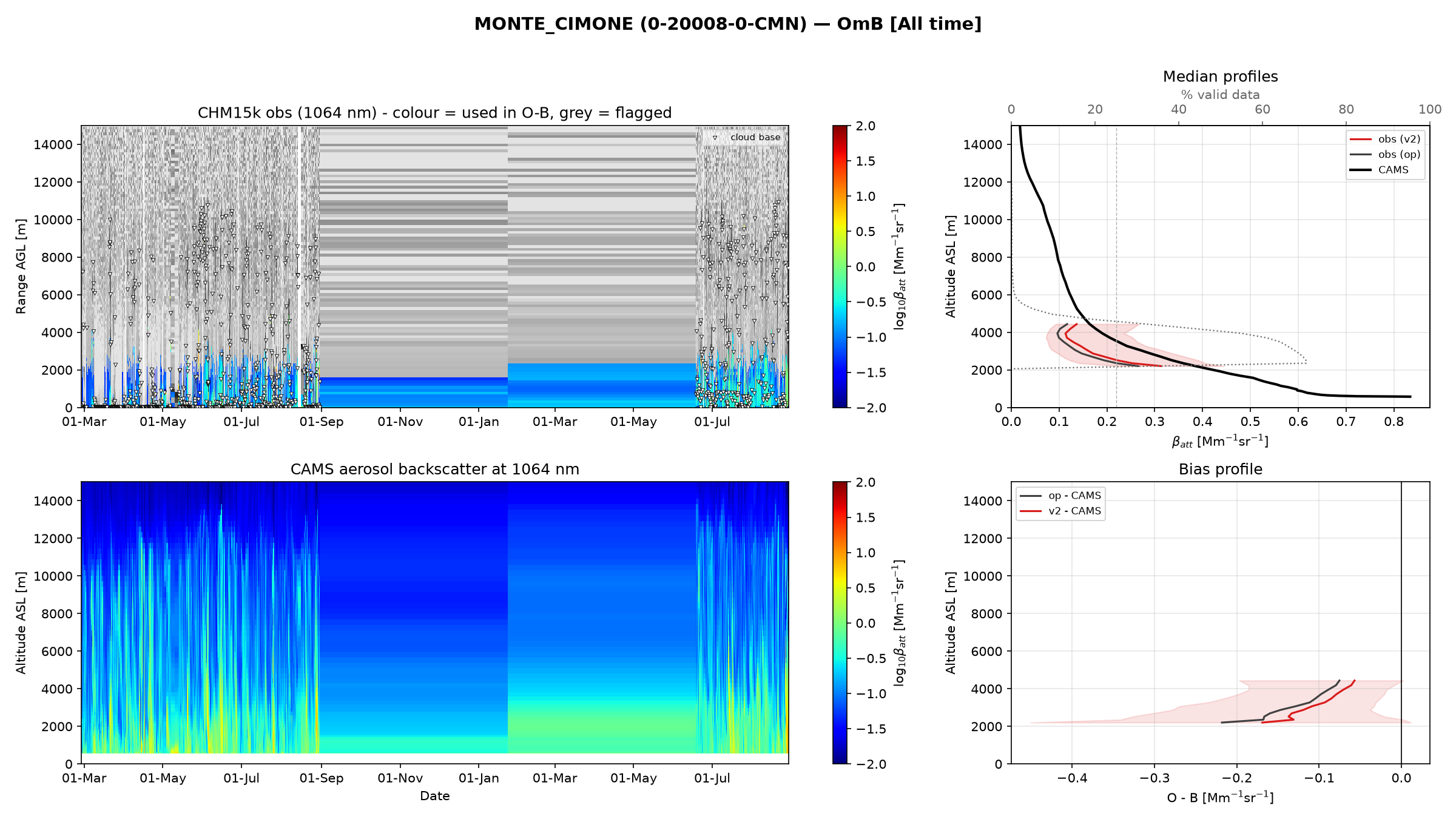Click the CAMS aerosol backscatter panel title
Image resolution: width=1456 pixels, height=819 pixels.
434,469
